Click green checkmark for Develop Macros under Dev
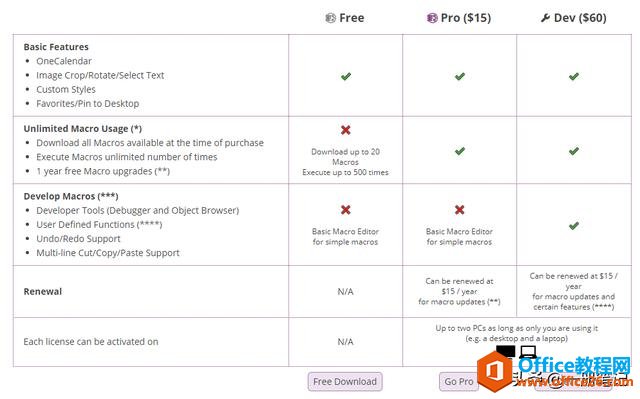This screenshot has height=399, width=640. (574, 226)
